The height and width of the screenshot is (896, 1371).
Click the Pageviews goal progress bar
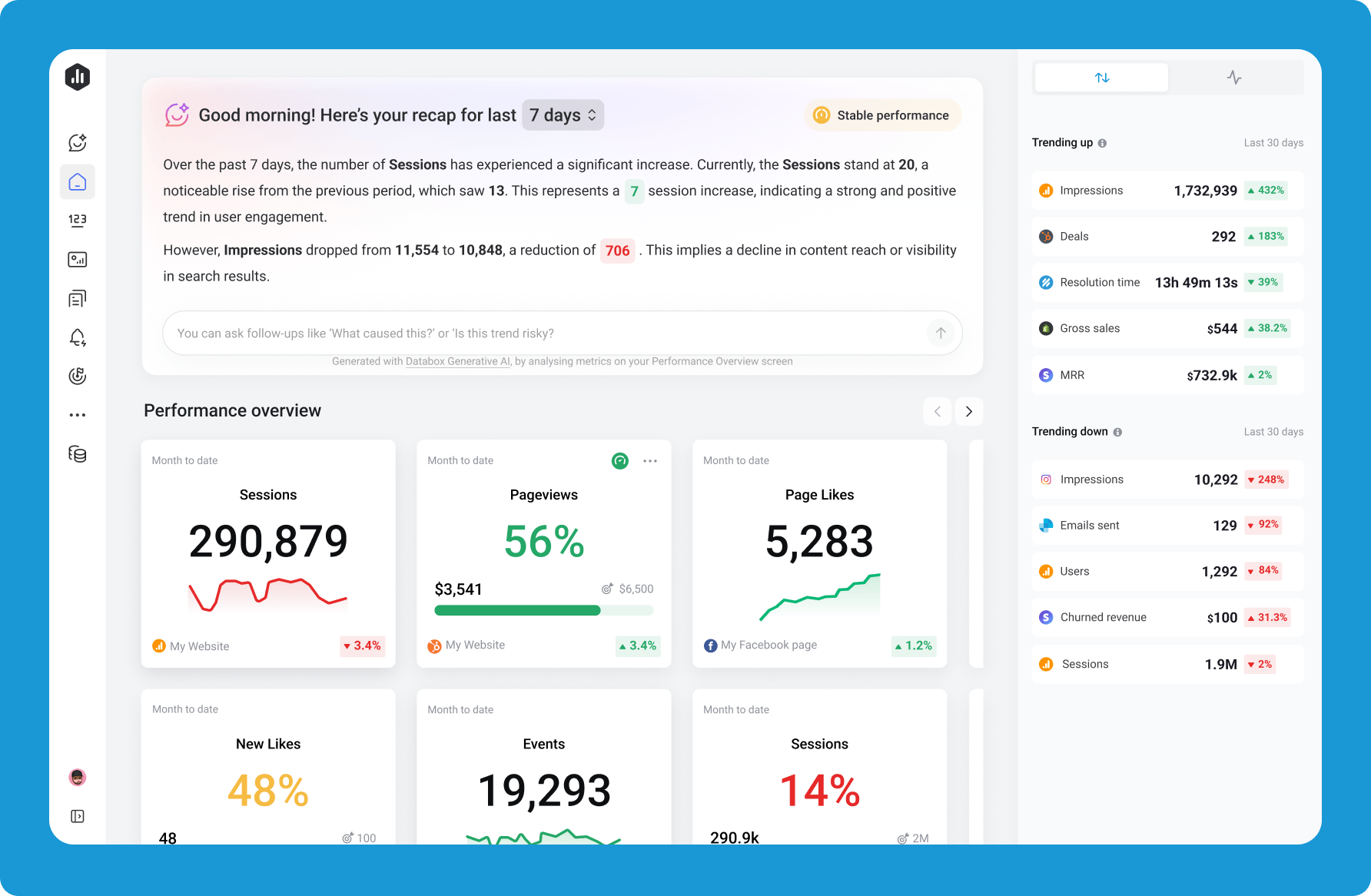[x=543, y=610]
